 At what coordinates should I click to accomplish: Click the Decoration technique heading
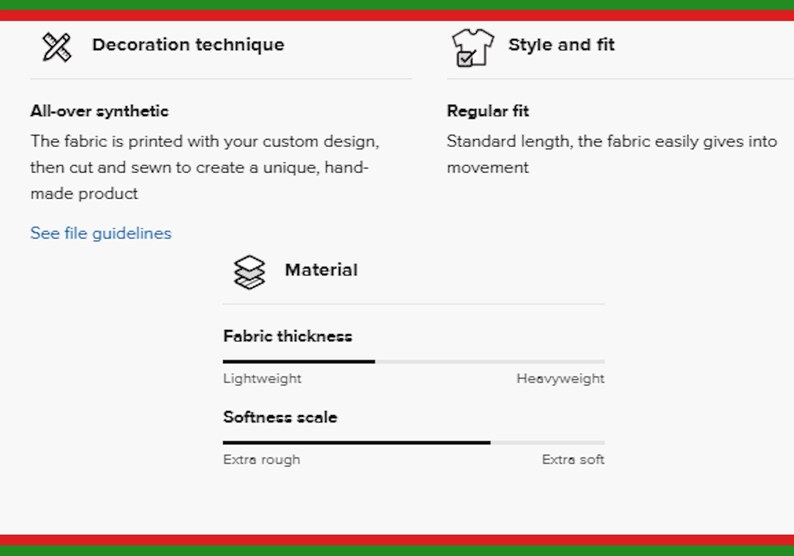(x=188, y=45)
